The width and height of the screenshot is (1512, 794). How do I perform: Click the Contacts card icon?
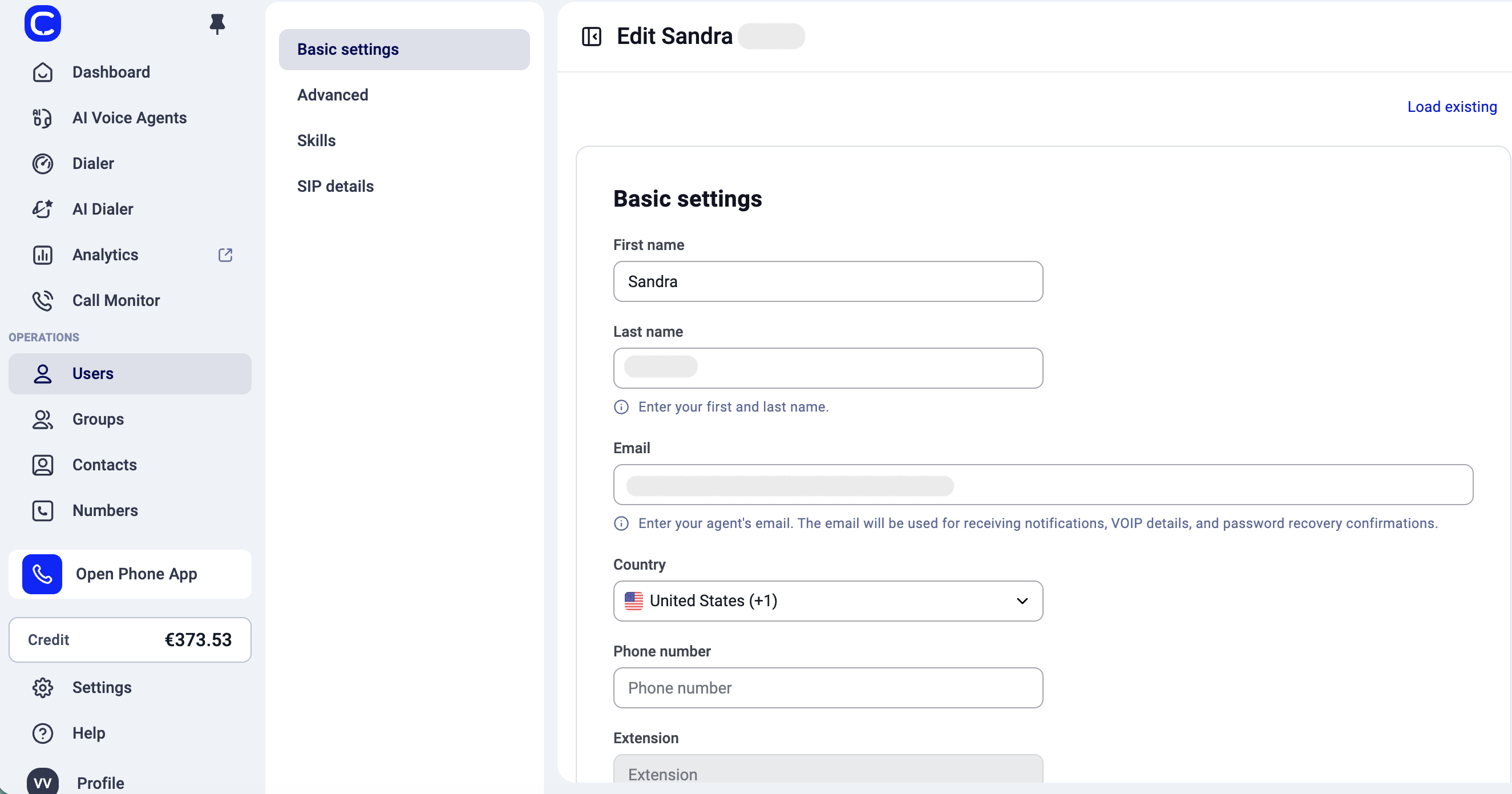[42, 465]
